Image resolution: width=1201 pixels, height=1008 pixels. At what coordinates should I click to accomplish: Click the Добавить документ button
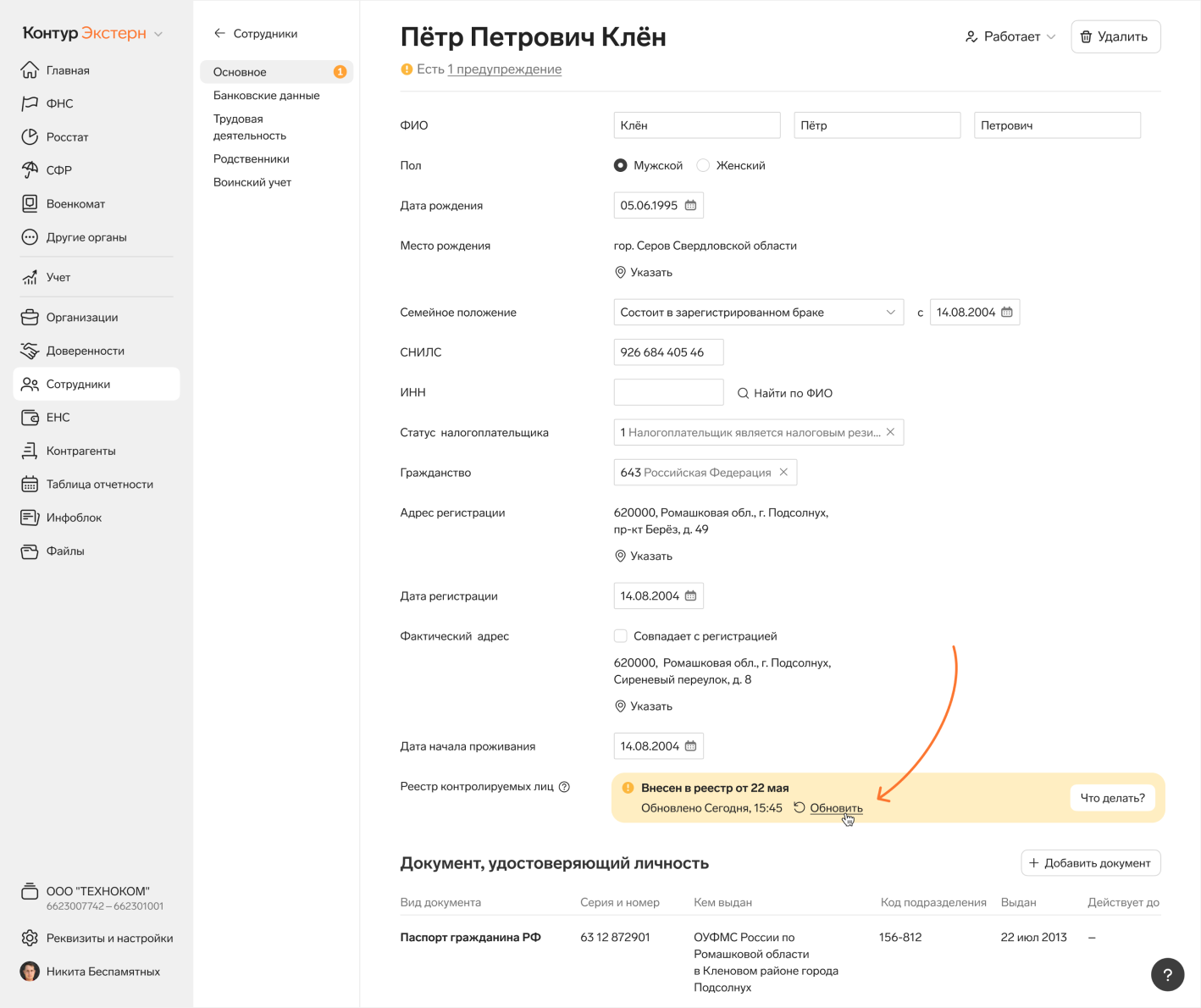click(1090, 863)
